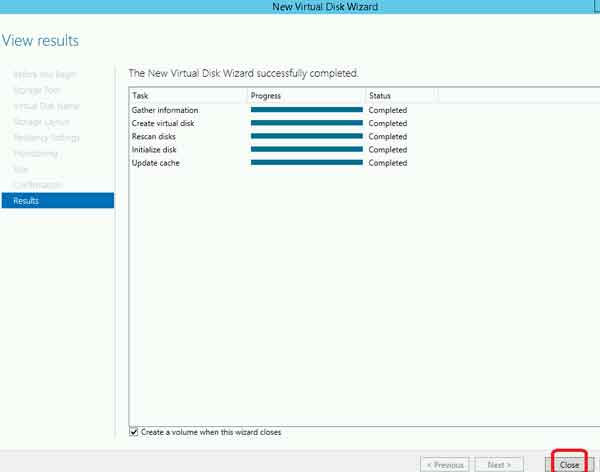
Task: Select the Gather information task row
Action: click(165, 110)
